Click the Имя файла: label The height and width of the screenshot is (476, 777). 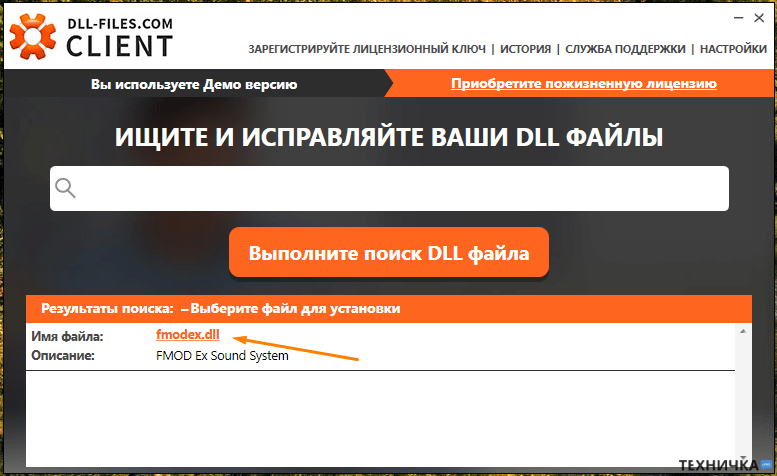coord(67,336)
